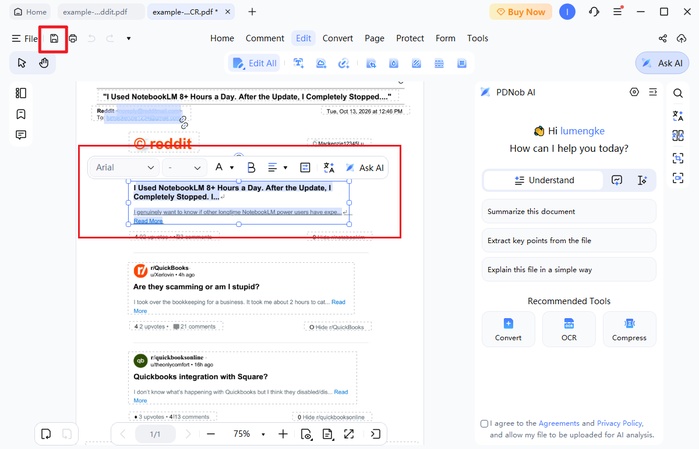The height and width of the screenshot is (449, 699).
Task: Click the PDNob AI settings icon
Action: 634,92
